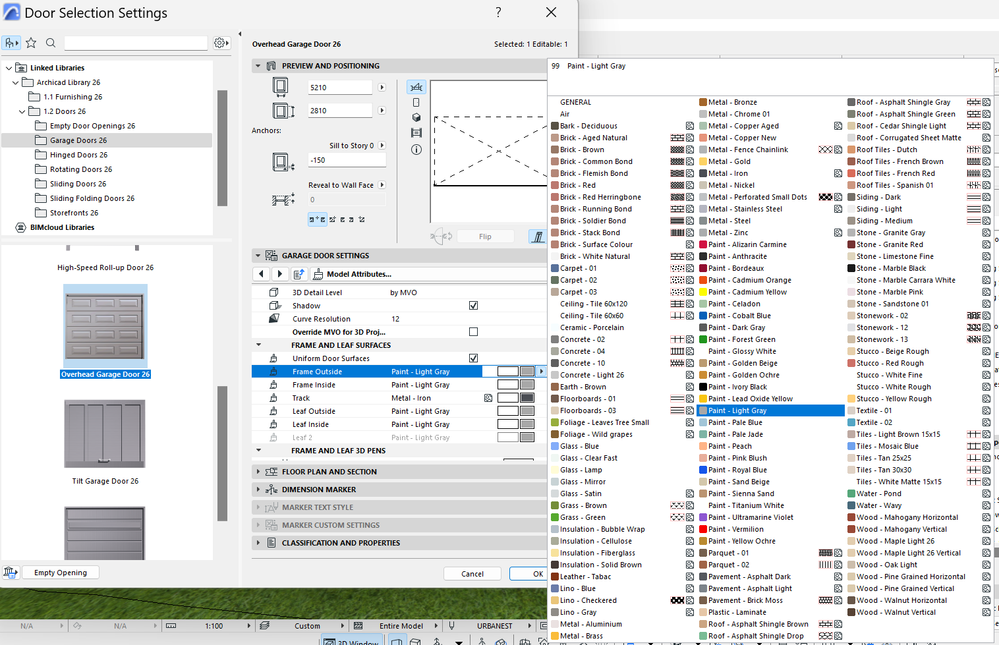Click the sill height field -150
This screenshot has width=999, height=645.
tap(347, 160)
